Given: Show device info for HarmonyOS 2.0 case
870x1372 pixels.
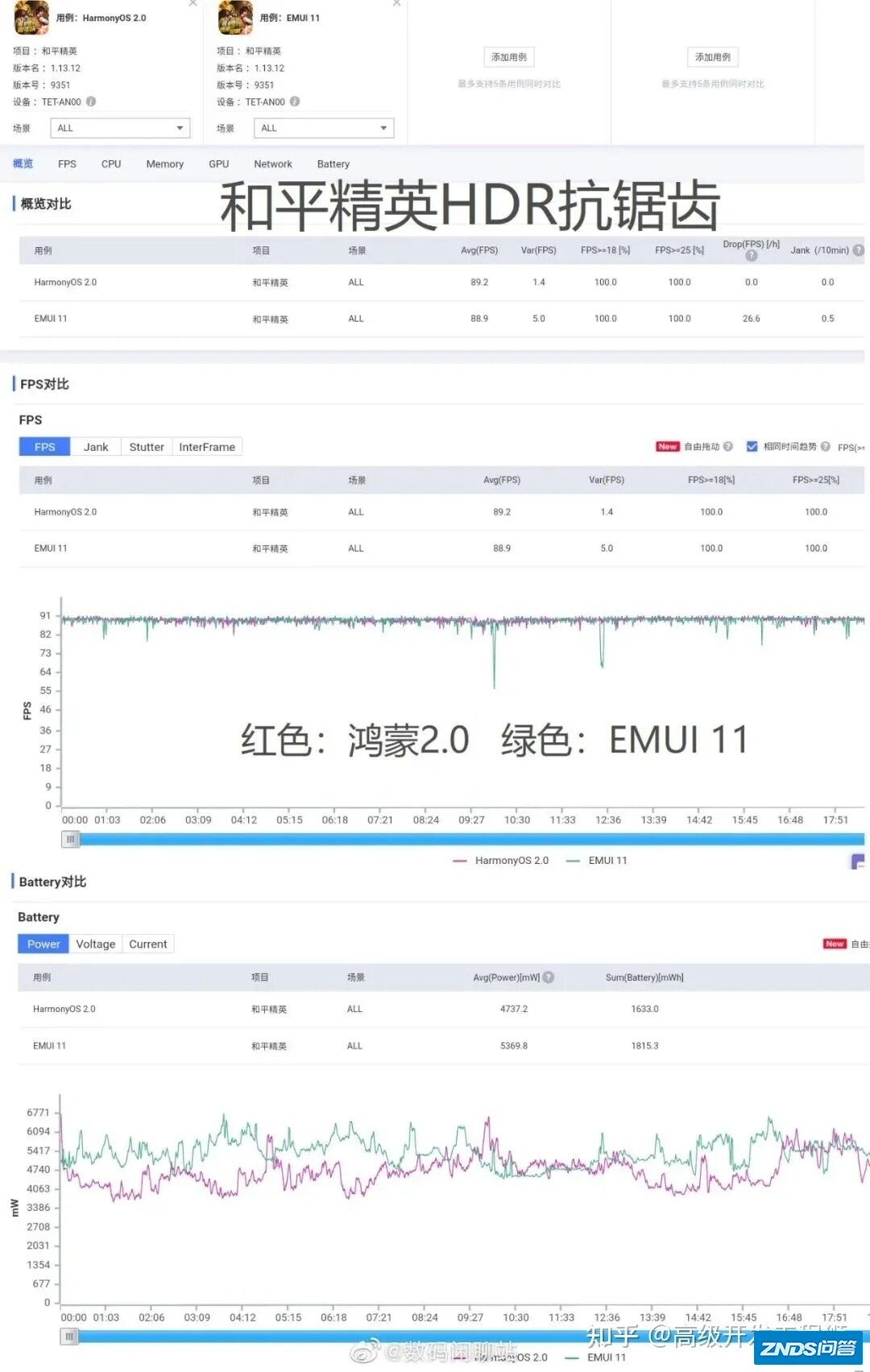Looking at the screenshot, I should click(x=91, y=101).
